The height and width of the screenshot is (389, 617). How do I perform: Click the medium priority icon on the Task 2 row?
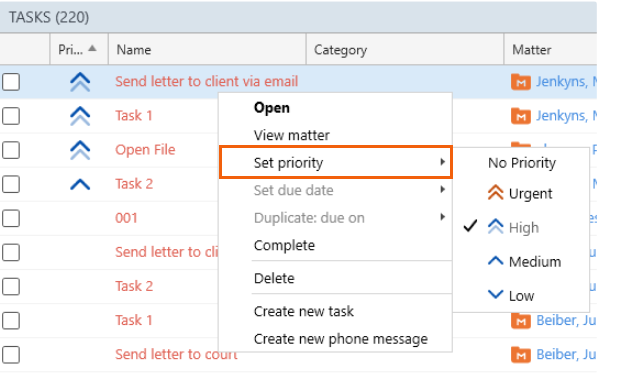(x=80, y=184)
